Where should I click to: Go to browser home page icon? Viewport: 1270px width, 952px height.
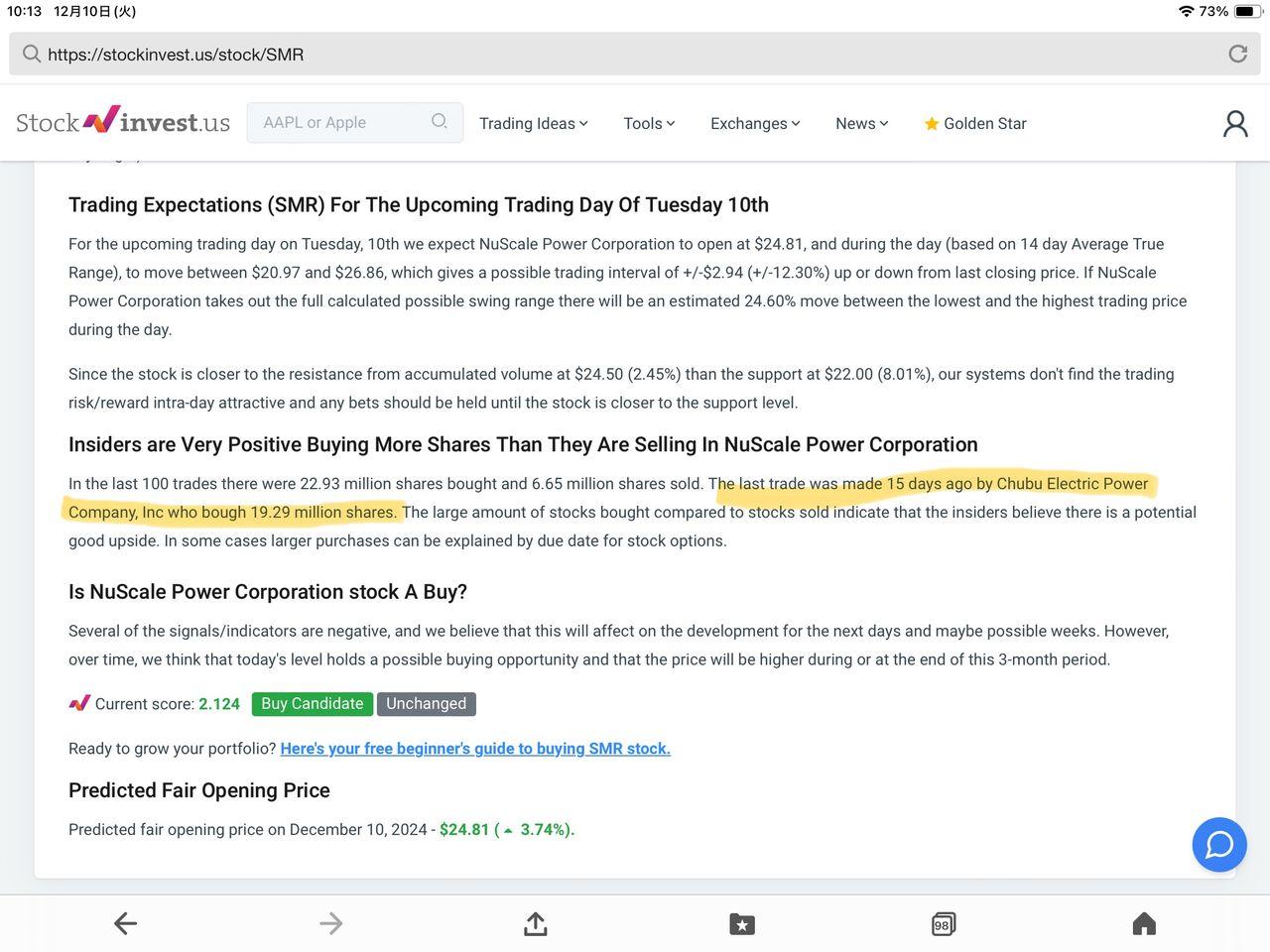click(x=1144, y=924)
